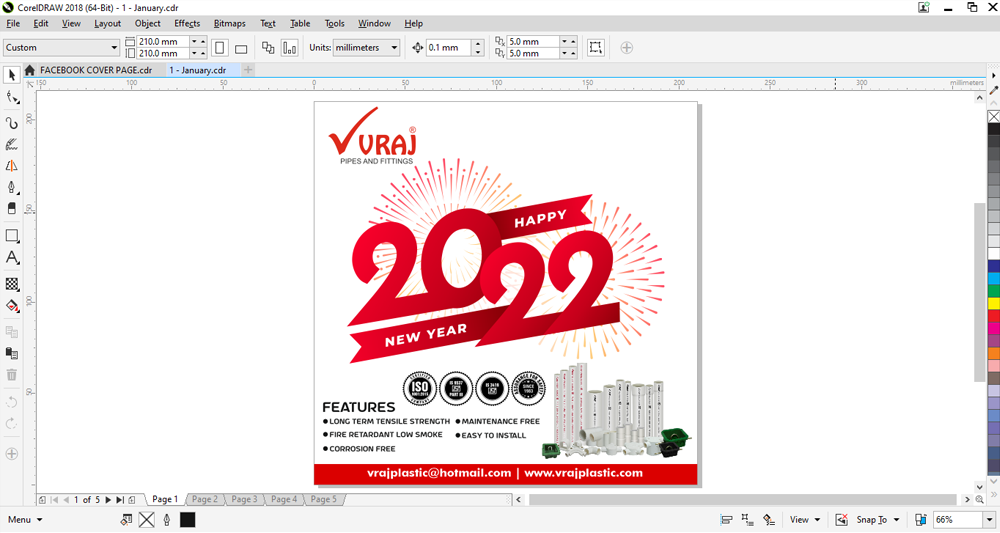Go to the next page arrow
This screenshot has width=1000, height=533.
click(108, 500)
